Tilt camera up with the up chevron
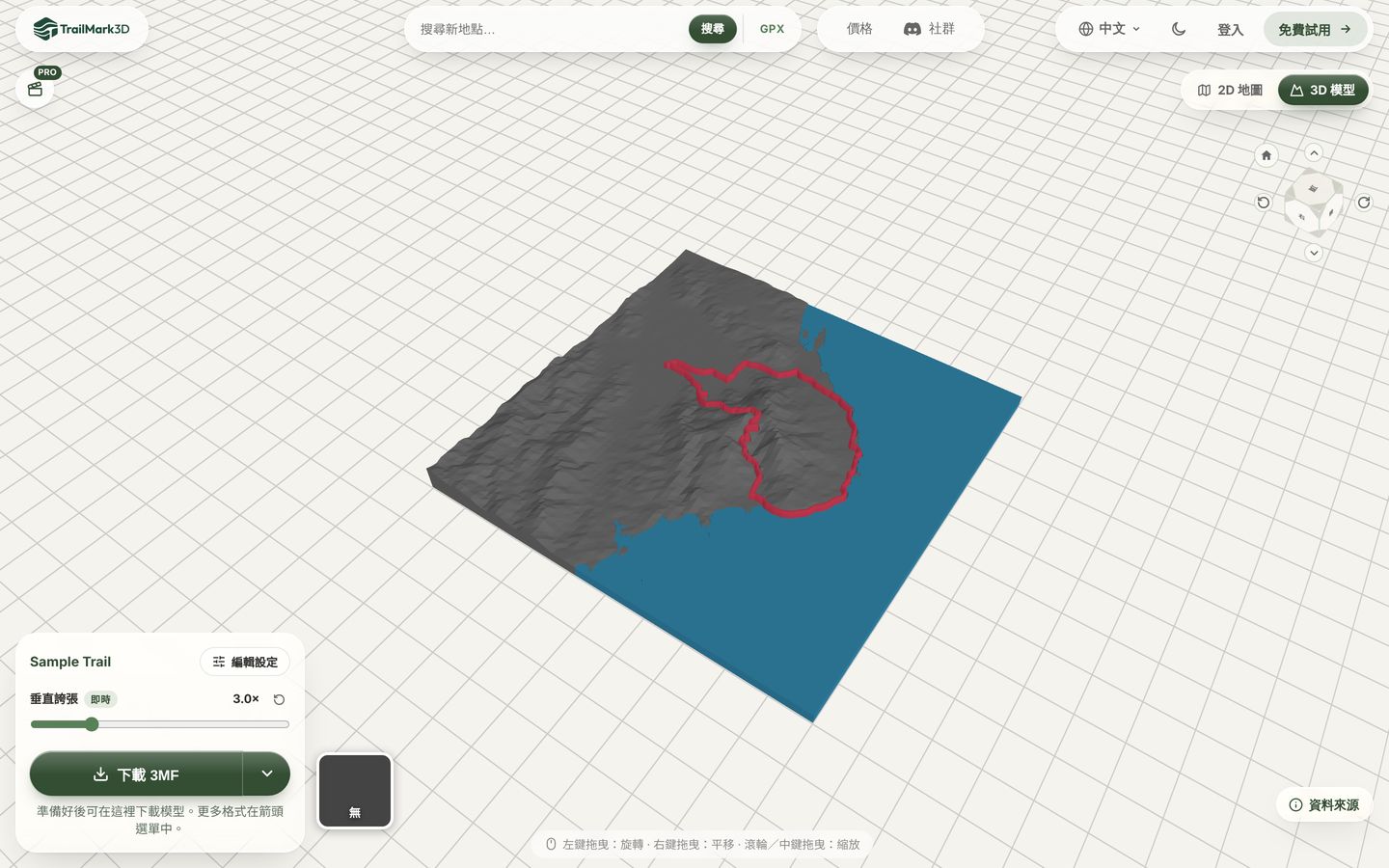The height and width of the screenshot is (868, 1389). [x=1314, y=152]
